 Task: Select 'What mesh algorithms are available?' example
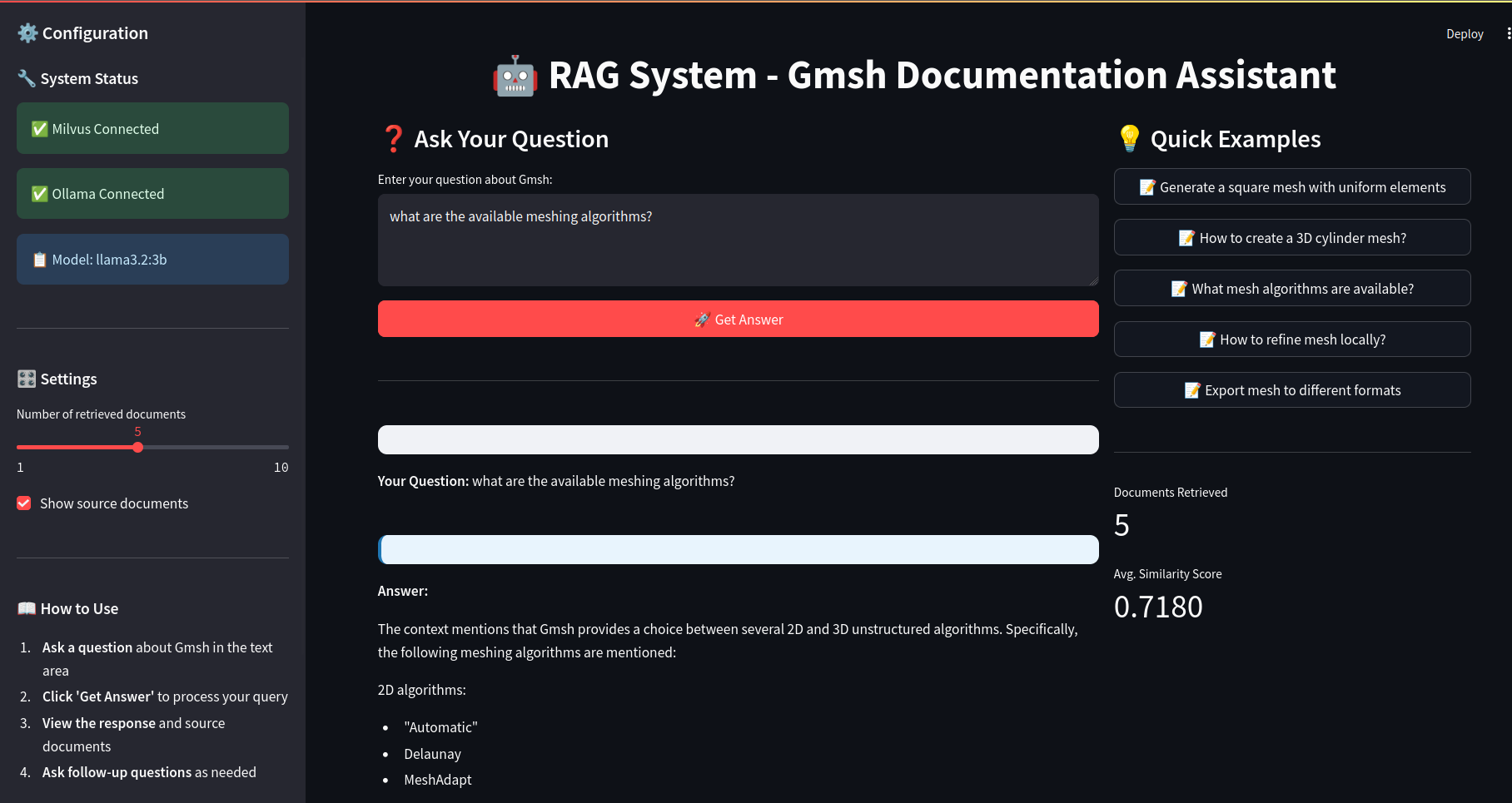(x=1292, y=289)
